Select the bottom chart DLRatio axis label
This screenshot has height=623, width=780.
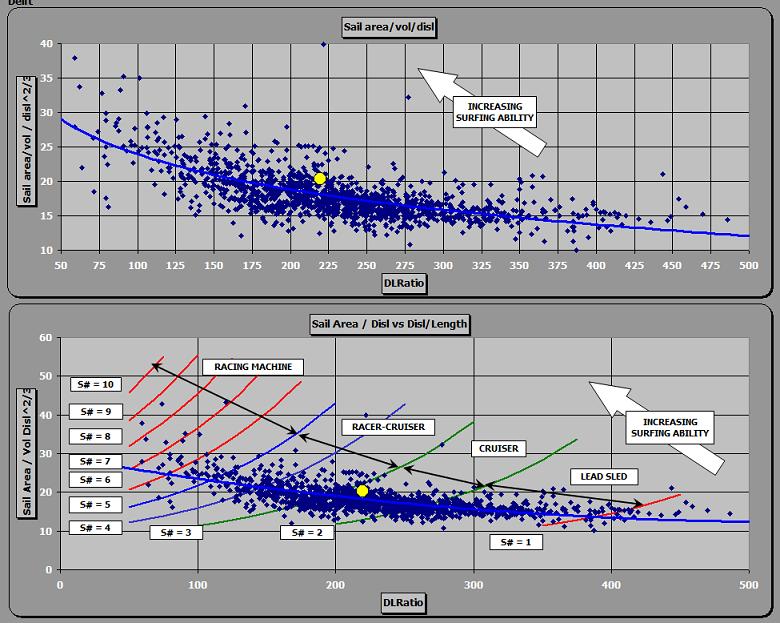[403, 603]
